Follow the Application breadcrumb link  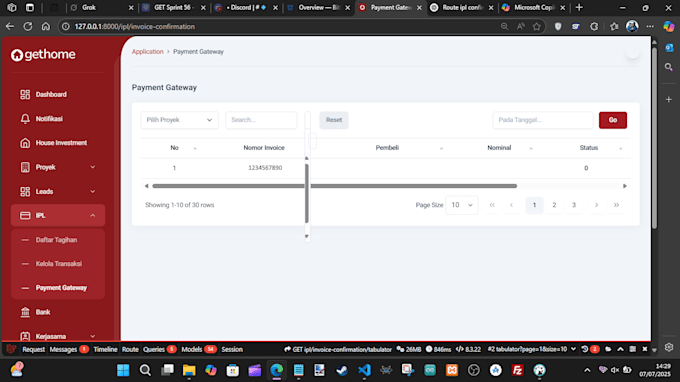click(147, 52)
